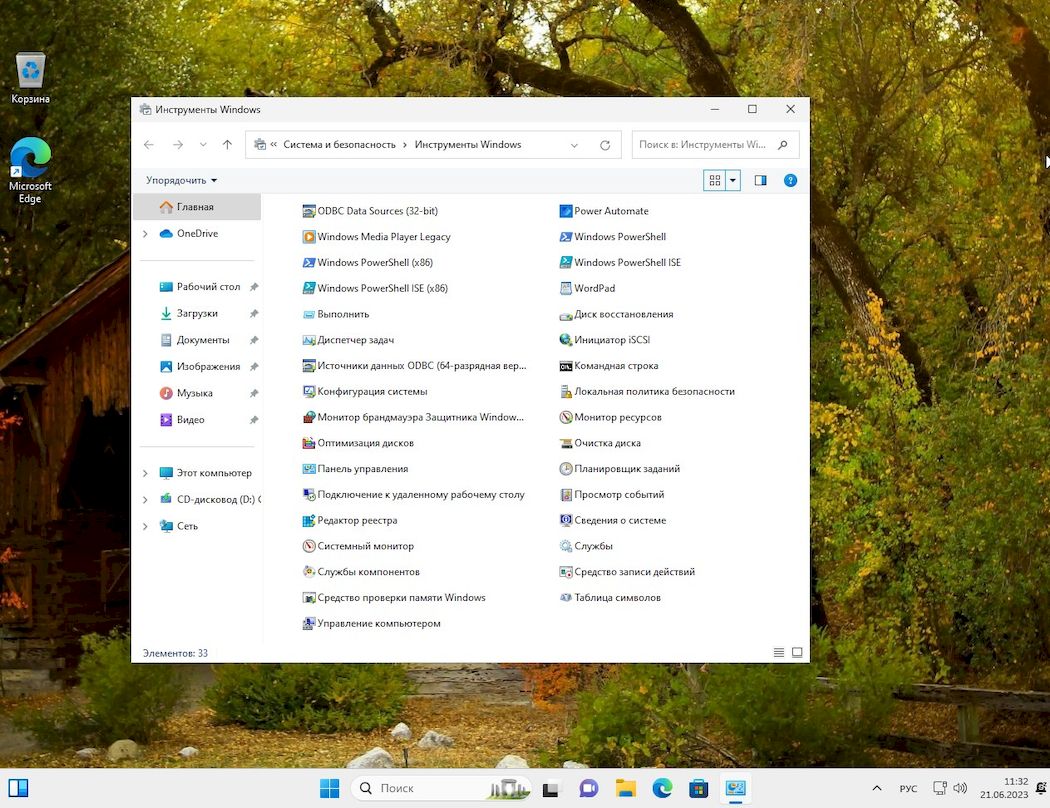Open recent locations dropdown arrow
This screenshot has height=808, width=1050.
tap(203, 145)
